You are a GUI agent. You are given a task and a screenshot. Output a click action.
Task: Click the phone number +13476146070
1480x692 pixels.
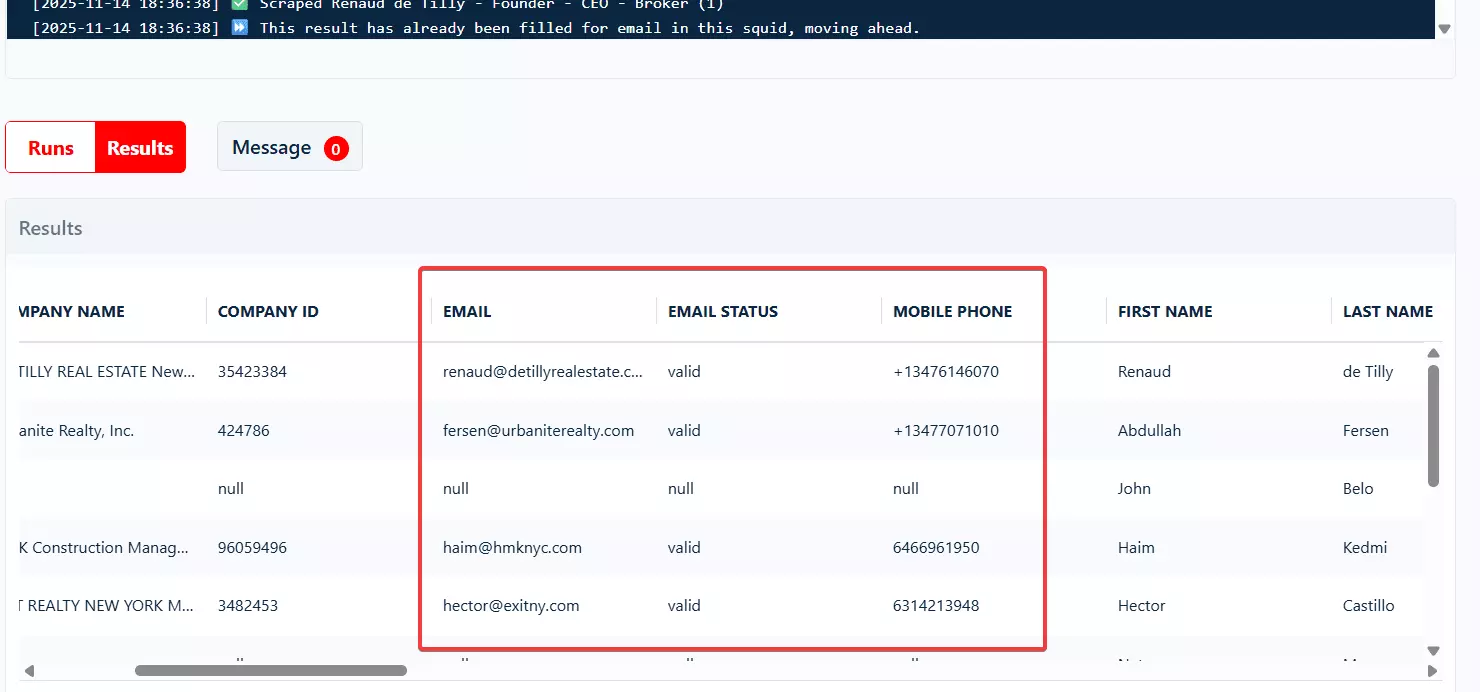(x=945, y=371)
